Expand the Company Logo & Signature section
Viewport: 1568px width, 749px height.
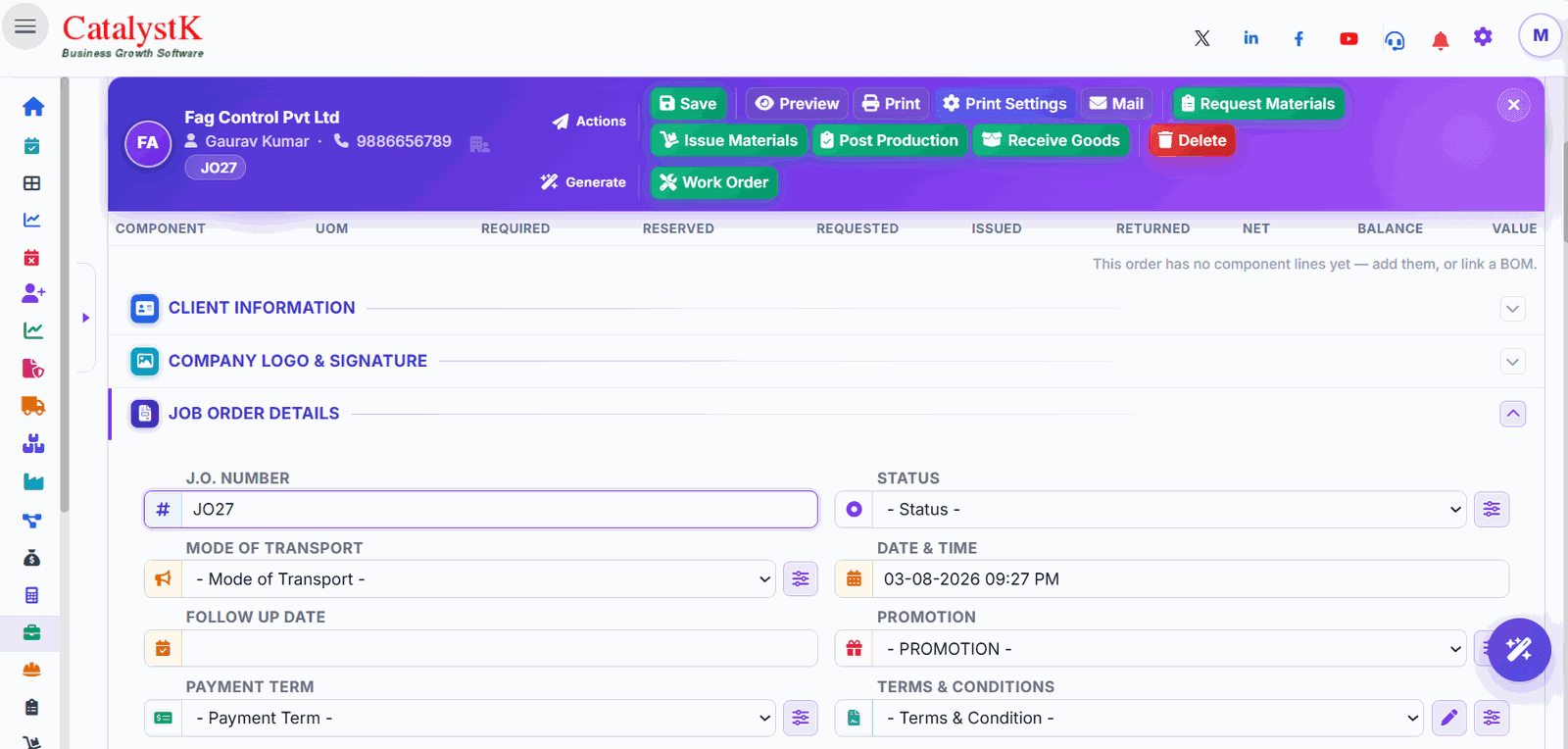click(1513, 362)
